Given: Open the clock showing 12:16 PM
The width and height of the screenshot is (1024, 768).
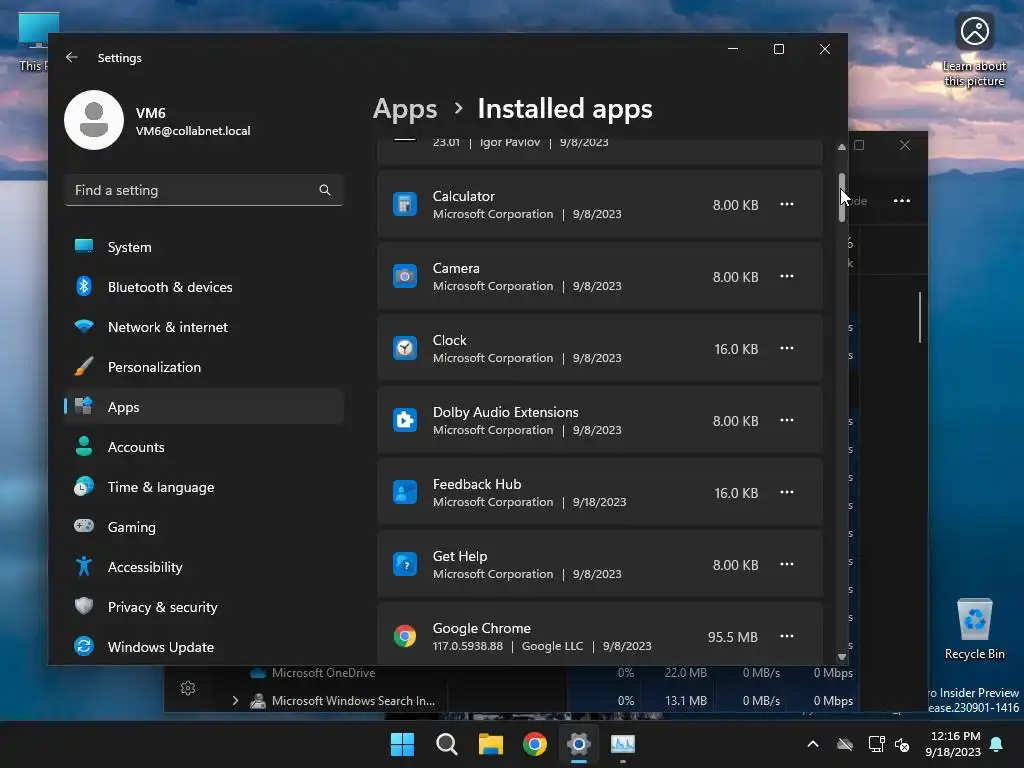Looking at the screenshot, I should coord(953,744).
